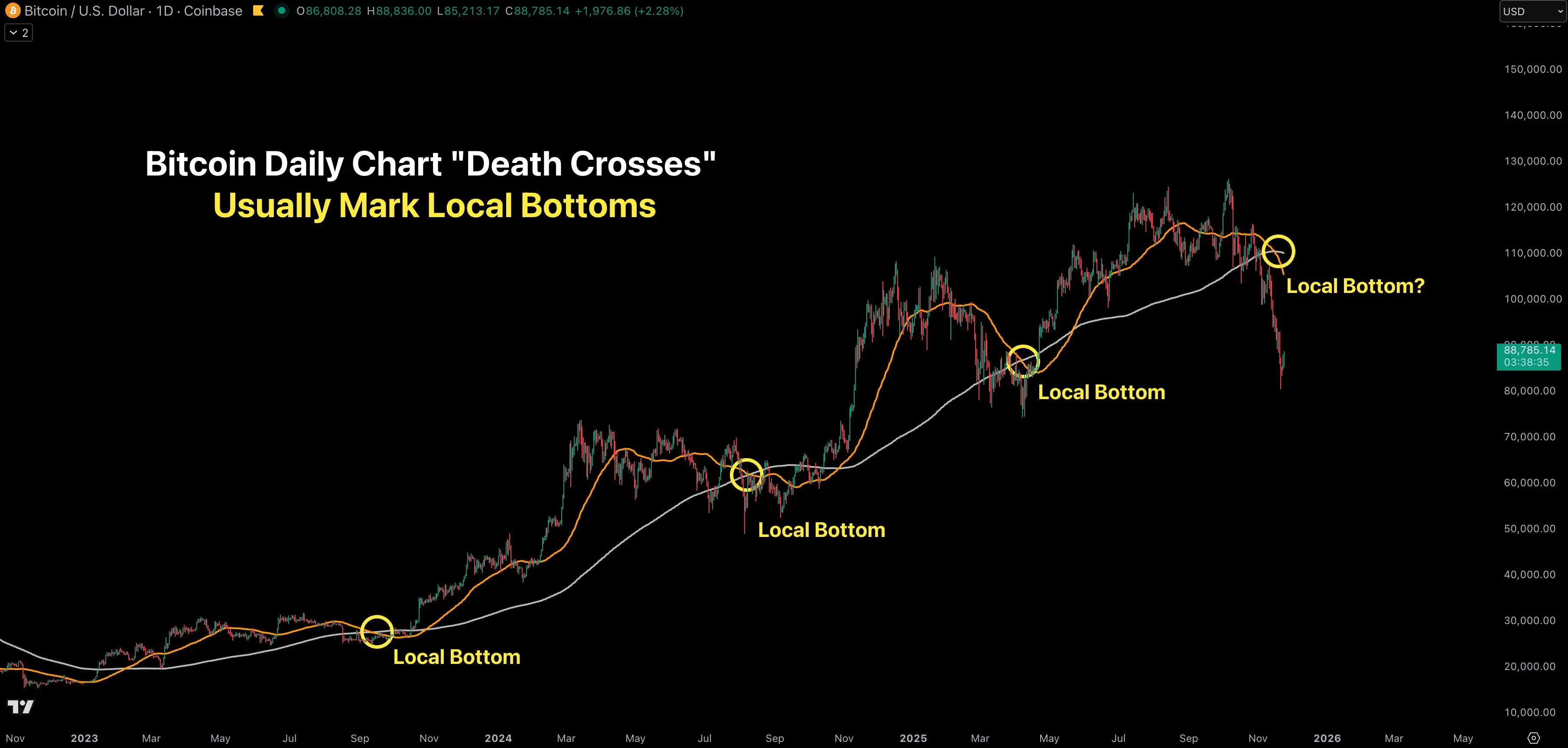Click the Bitcoin coin logo in the symbol header
This screenshot has height=748, width=1568.
[x=12, y=10]
